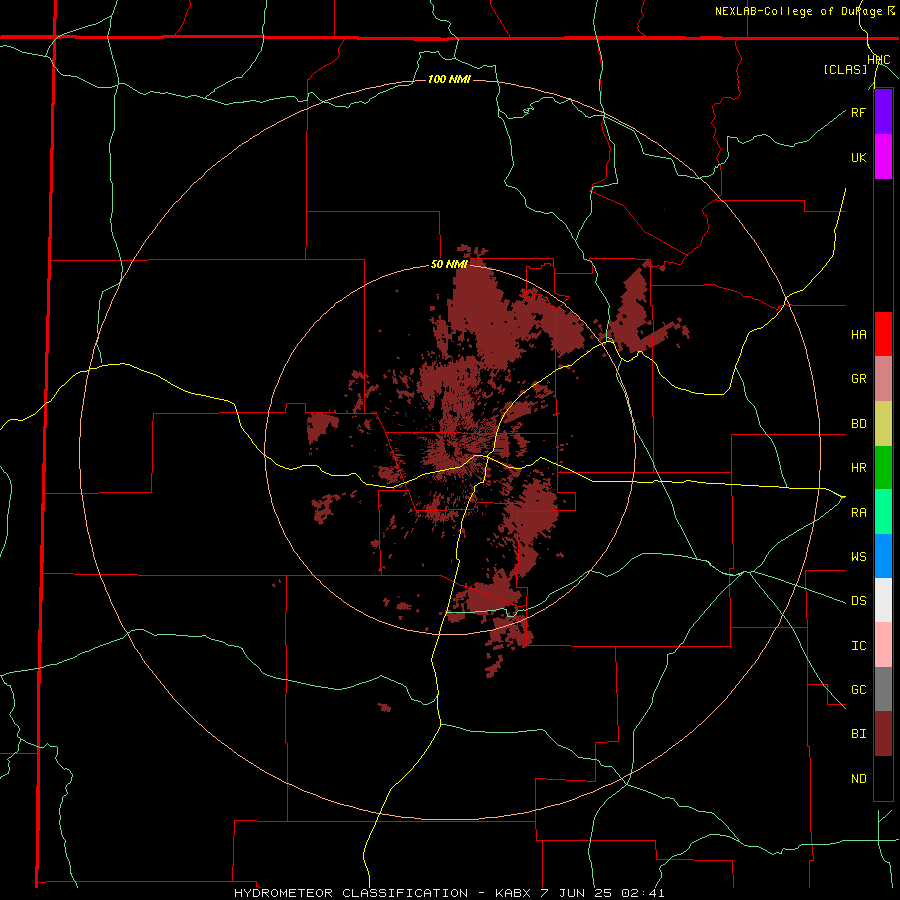This screenshot has width=900, height=900.
Task: Pick the gray GC legend swatch
Action: click(x=883, y=689)
